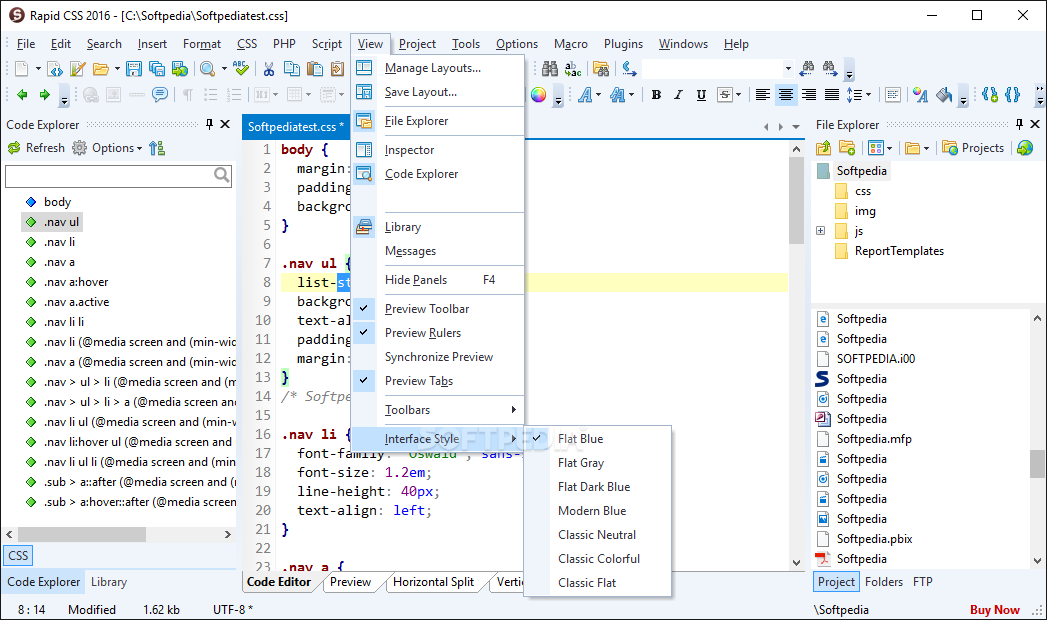Image resolution: width=1047 pixels, height=620 pixels.
Task: Click the Projects button in File Explorer
Action: pyautogui.click(x=973, y=147)
